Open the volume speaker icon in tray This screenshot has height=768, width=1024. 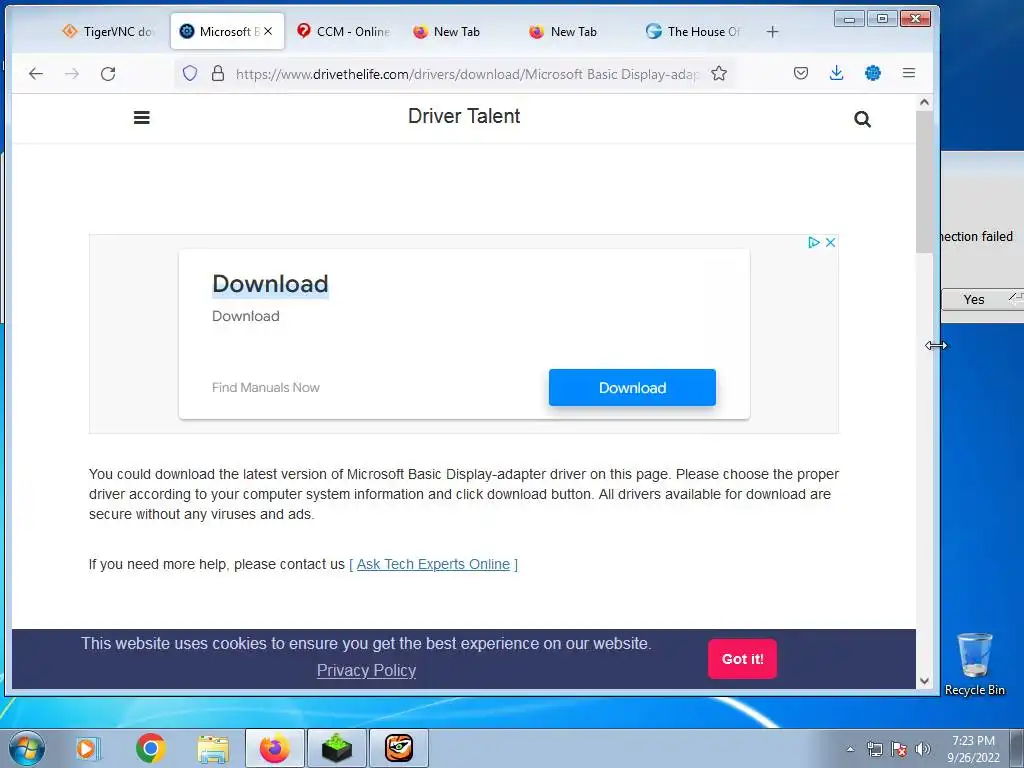(x=923, y=749)
